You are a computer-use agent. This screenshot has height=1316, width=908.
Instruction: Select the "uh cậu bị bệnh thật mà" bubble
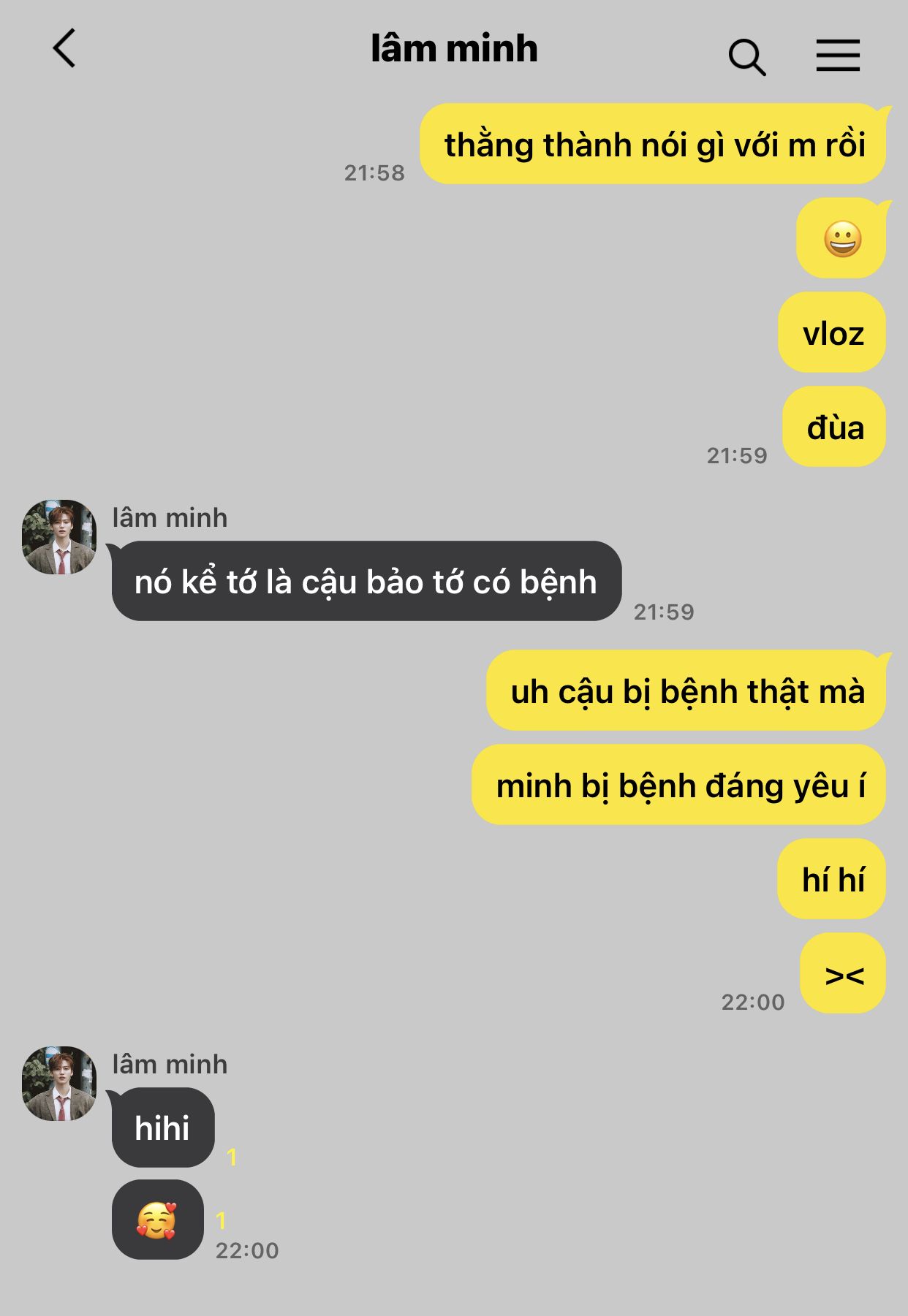686,691
